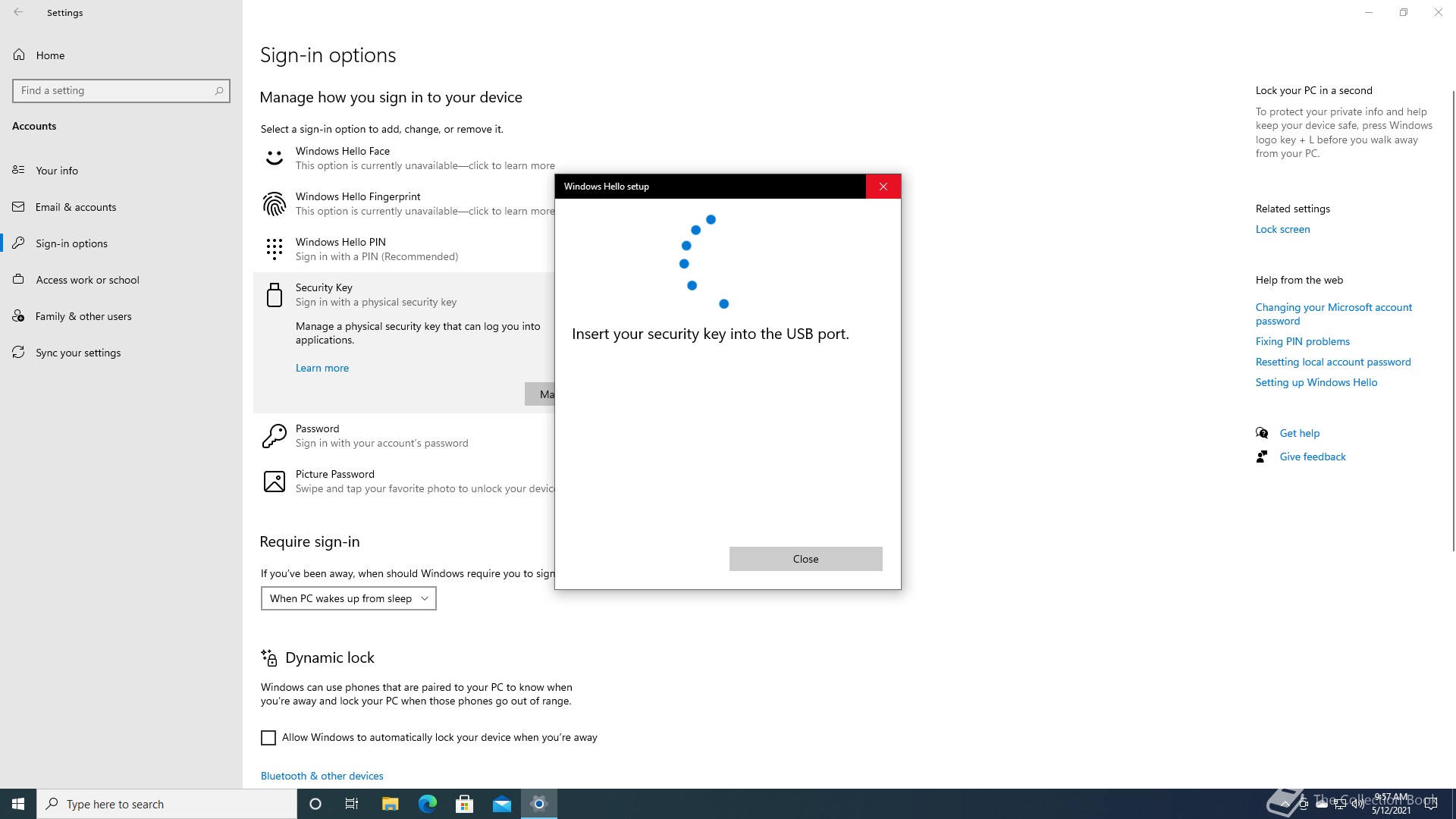Expand the Password sign-in option
Viewport: 1456px width, 819px height.
(x=404, y=436)
